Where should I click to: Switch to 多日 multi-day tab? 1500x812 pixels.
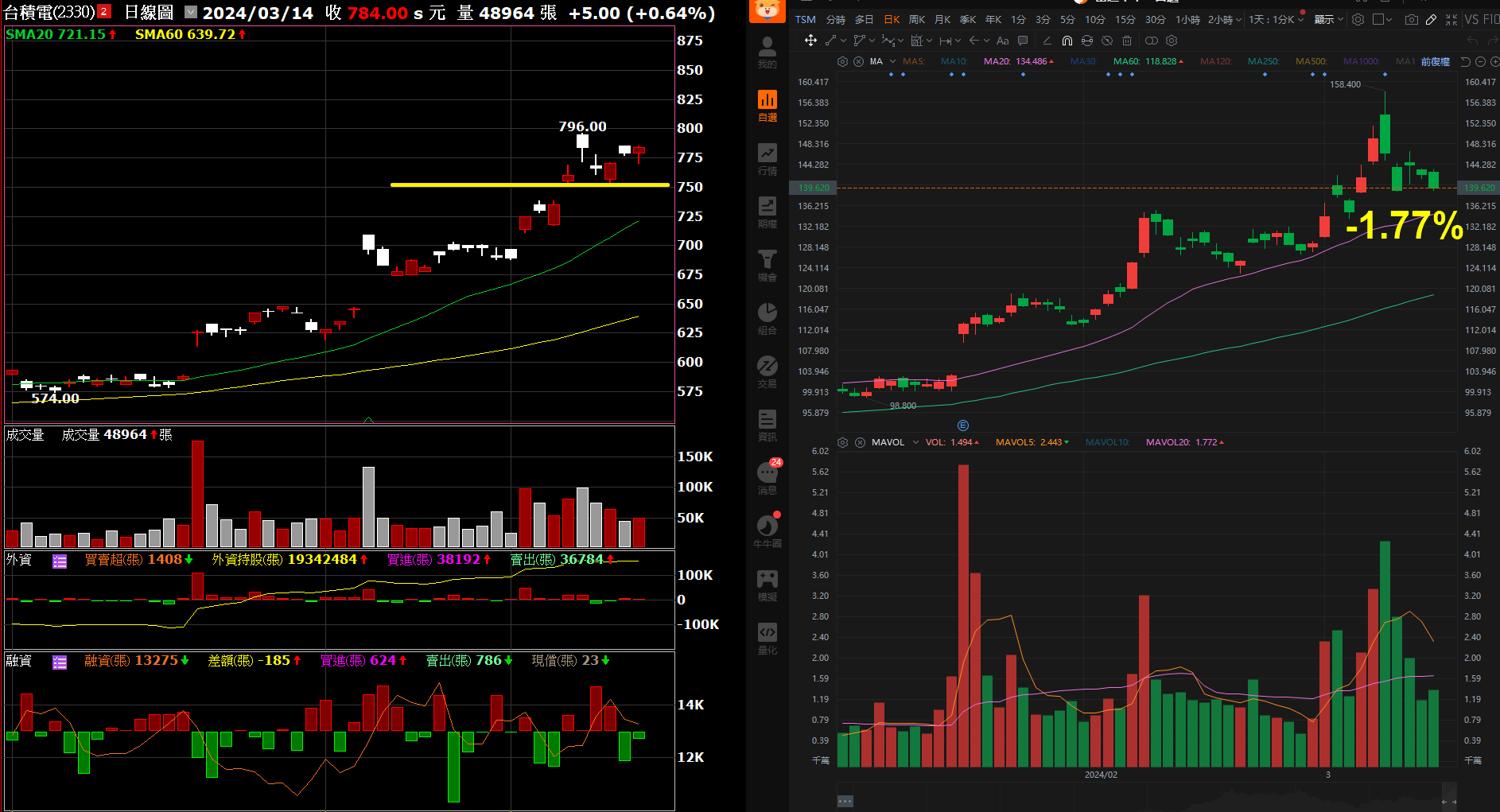864,20
